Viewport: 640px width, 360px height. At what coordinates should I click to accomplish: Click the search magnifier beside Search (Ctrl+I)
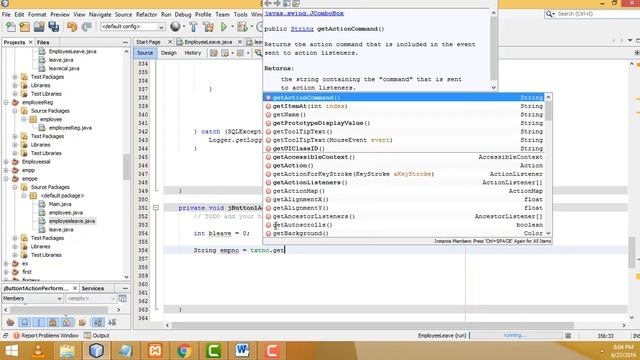(x=550, y=14)
